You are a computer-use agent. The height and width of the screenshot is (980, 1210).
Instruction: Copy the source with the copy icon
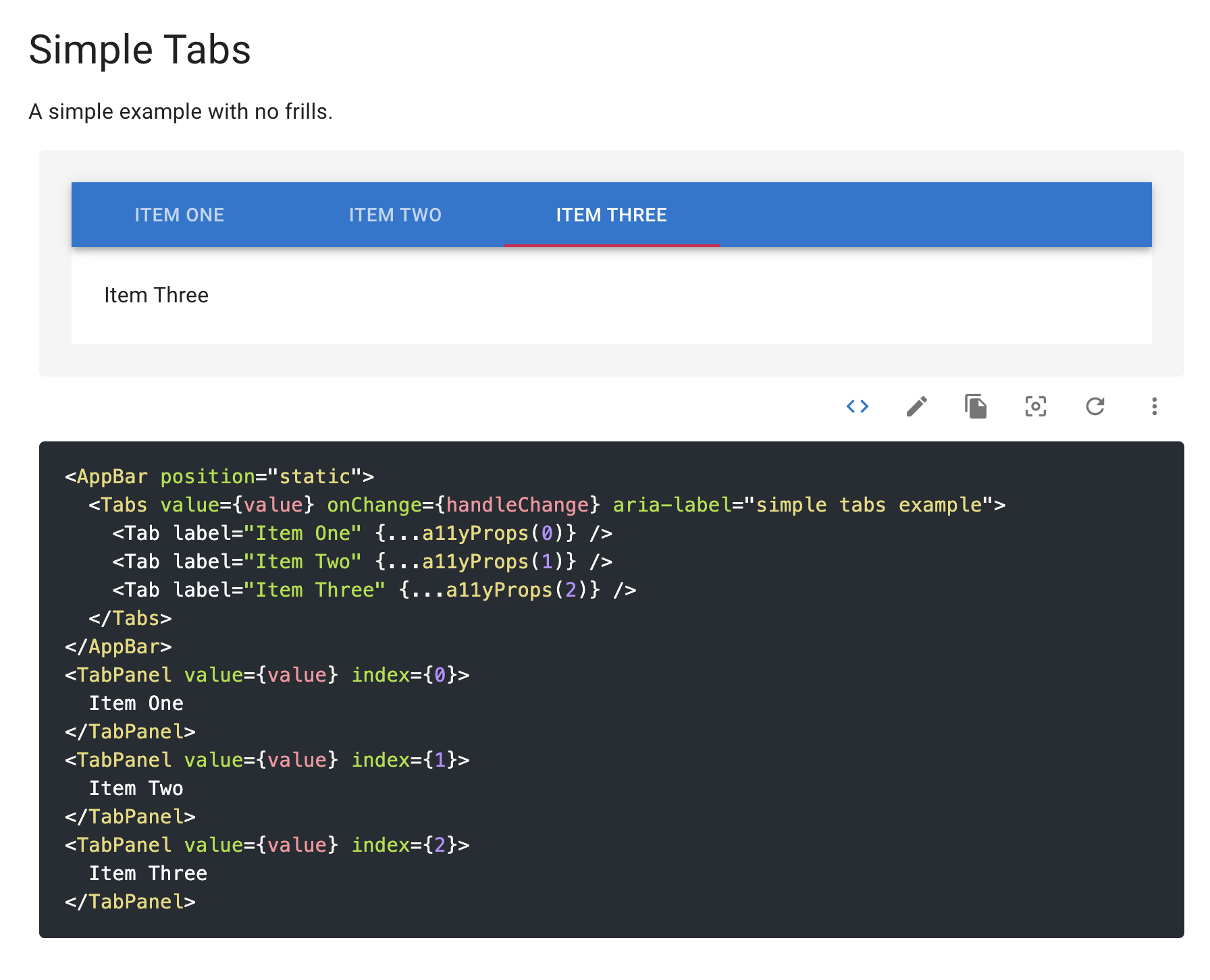[x=976, y=406]
